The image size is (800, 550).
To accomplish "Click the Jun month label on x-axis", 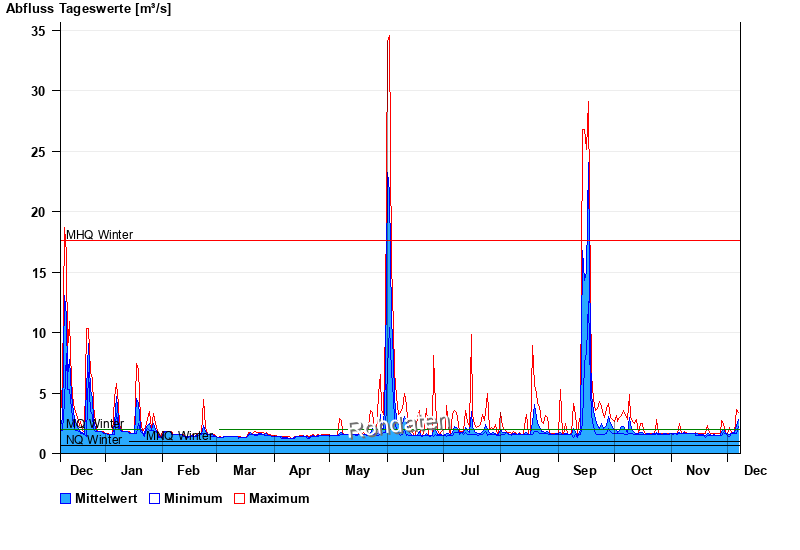I will [412, 471].
